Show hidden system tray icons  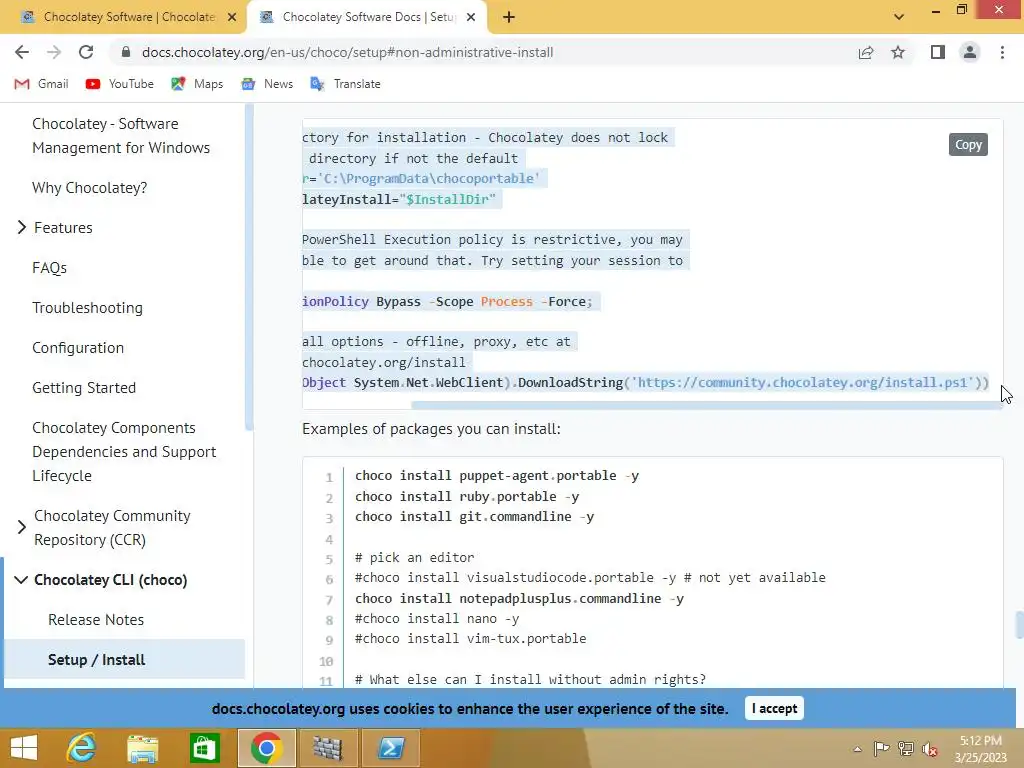click(x=857, y=749)
